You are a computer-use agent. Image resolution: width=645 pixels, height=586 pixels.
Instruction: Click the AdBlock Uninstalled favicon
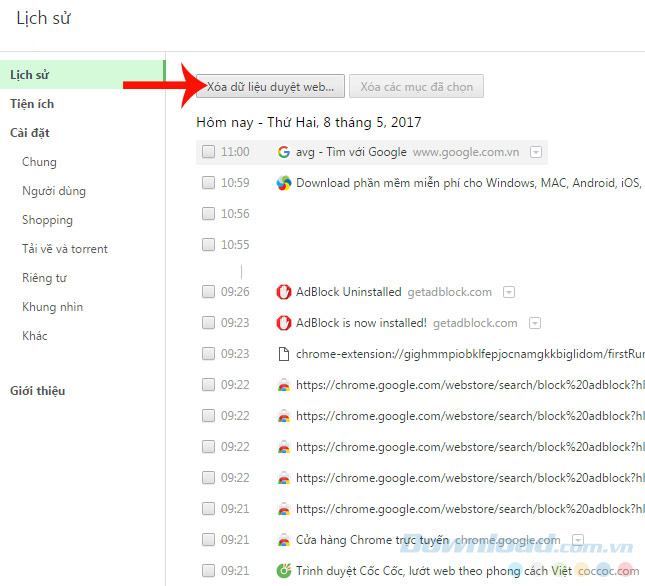pos(283,292)
